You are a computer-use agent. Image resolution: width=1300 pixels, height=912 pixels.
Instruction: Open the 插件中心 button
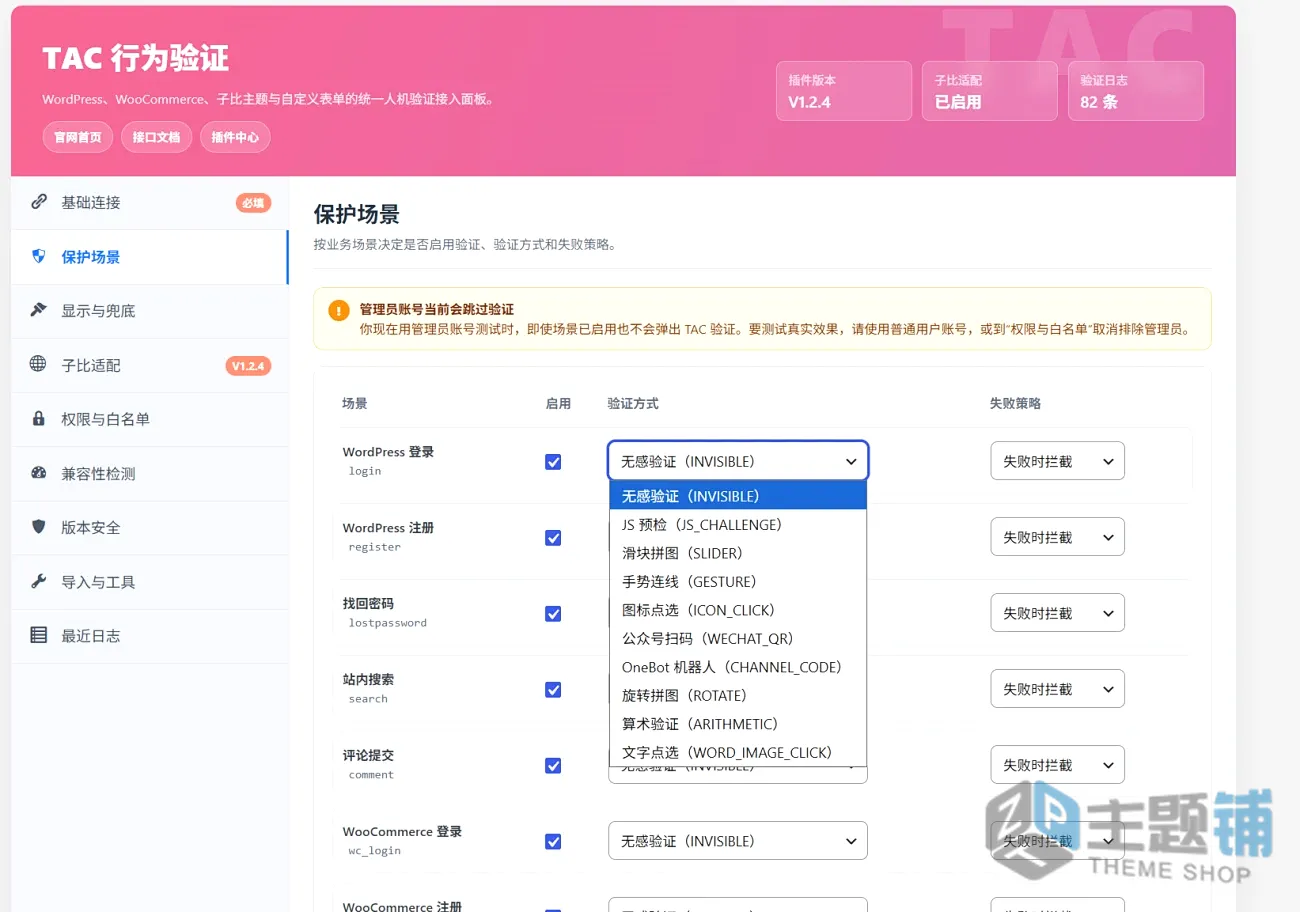(235, 137)
